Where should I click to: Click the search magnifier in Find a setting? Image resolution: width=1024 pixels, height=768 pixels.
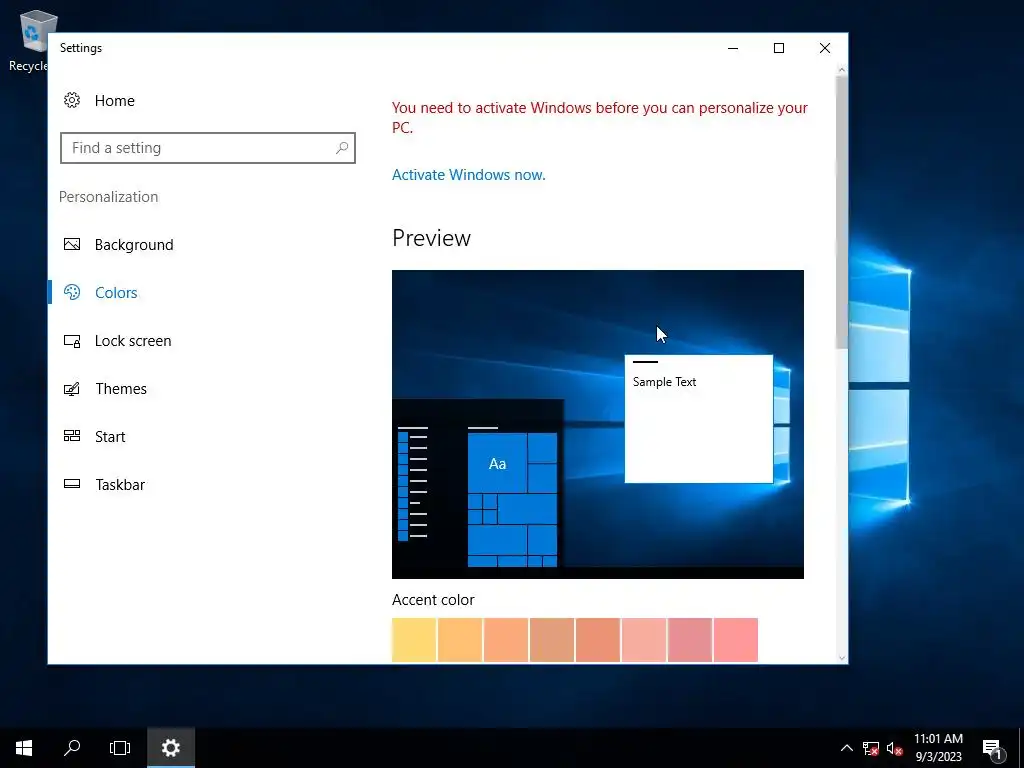click(342, 148)
